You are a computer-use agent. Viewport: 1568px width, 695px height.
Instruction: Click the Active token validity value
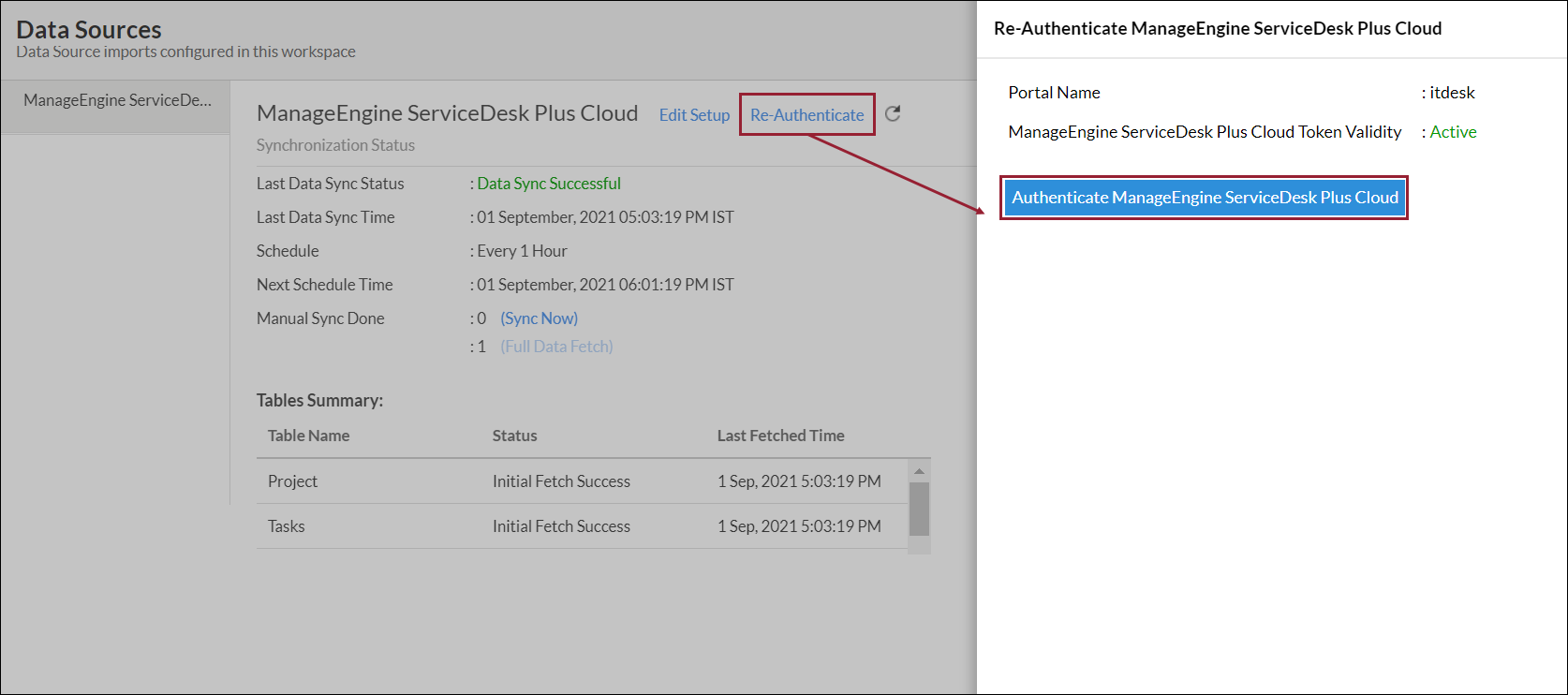pyautogui.click(x=1453, y=132)
